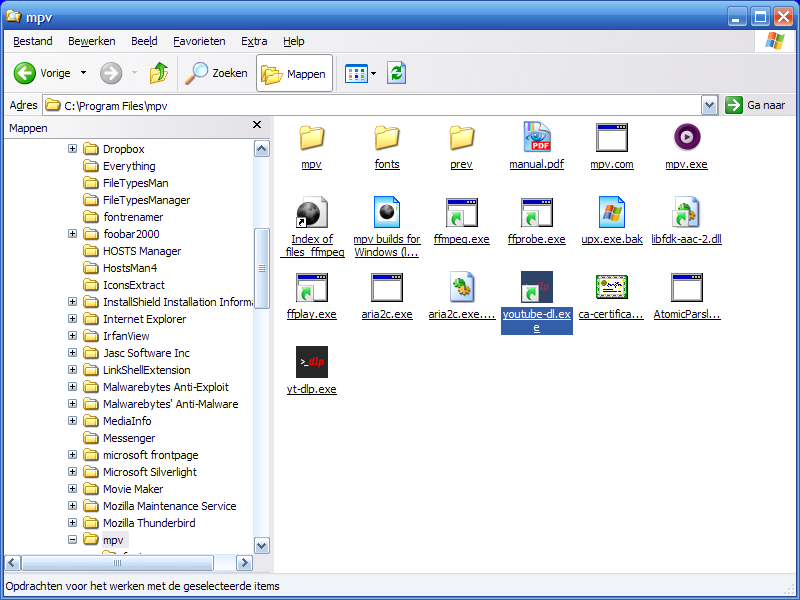This screenshot has width=800, height=600.
Task: Click the refresh sync toolbar icon
Action: point(396,73)
